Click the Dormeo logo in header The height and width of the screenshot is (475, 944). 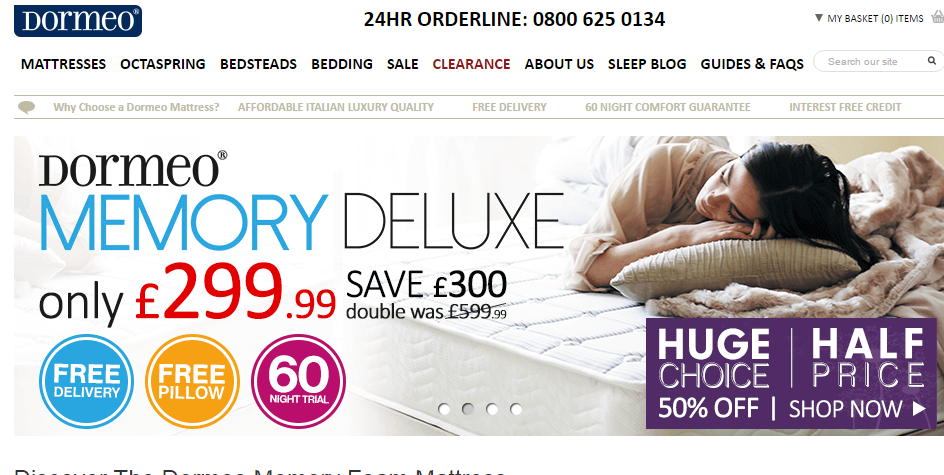coord(78,20)
